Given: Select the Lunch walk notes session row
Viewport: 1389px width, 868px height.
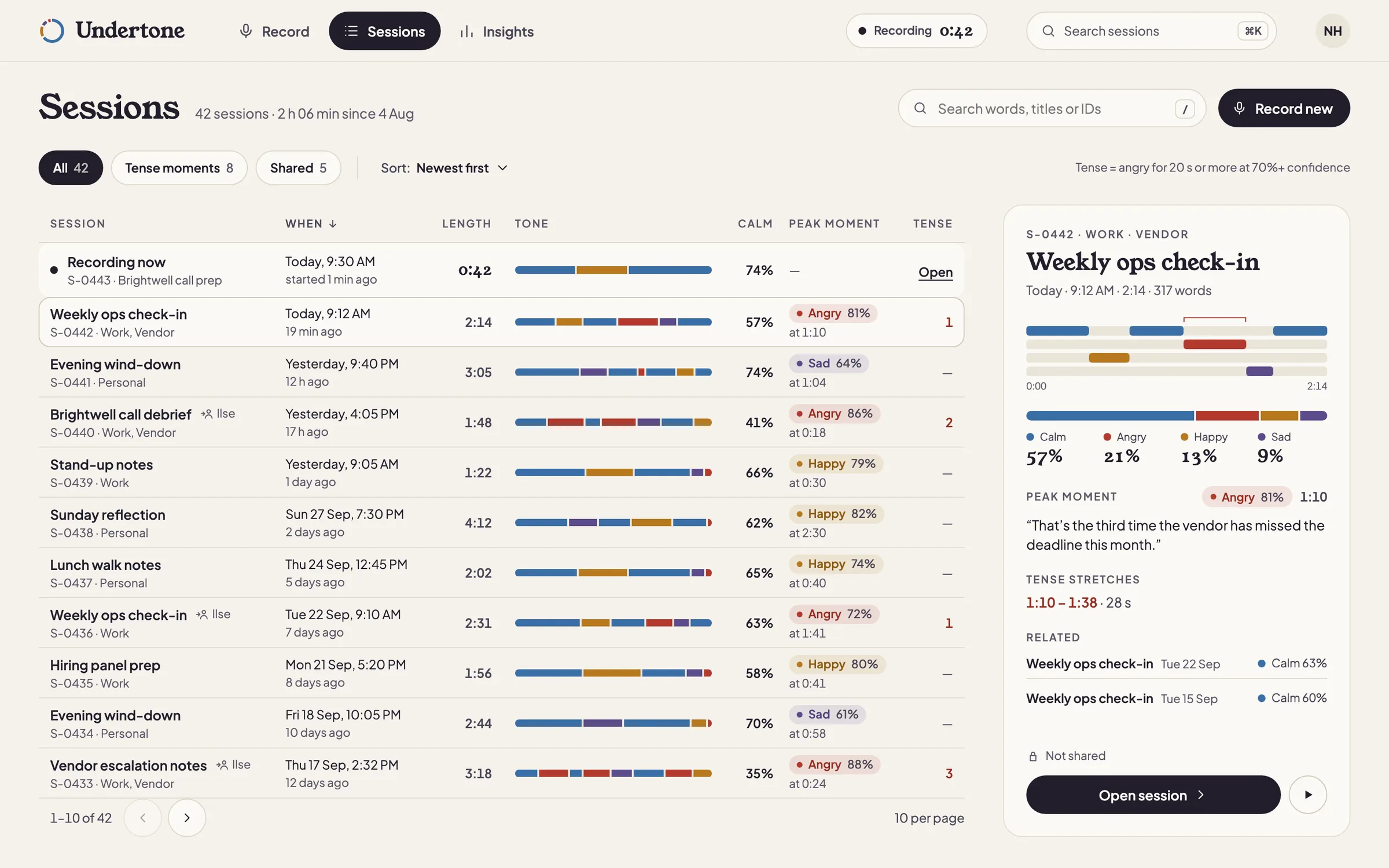Looking at the screenshot, I should coord(501,573).
